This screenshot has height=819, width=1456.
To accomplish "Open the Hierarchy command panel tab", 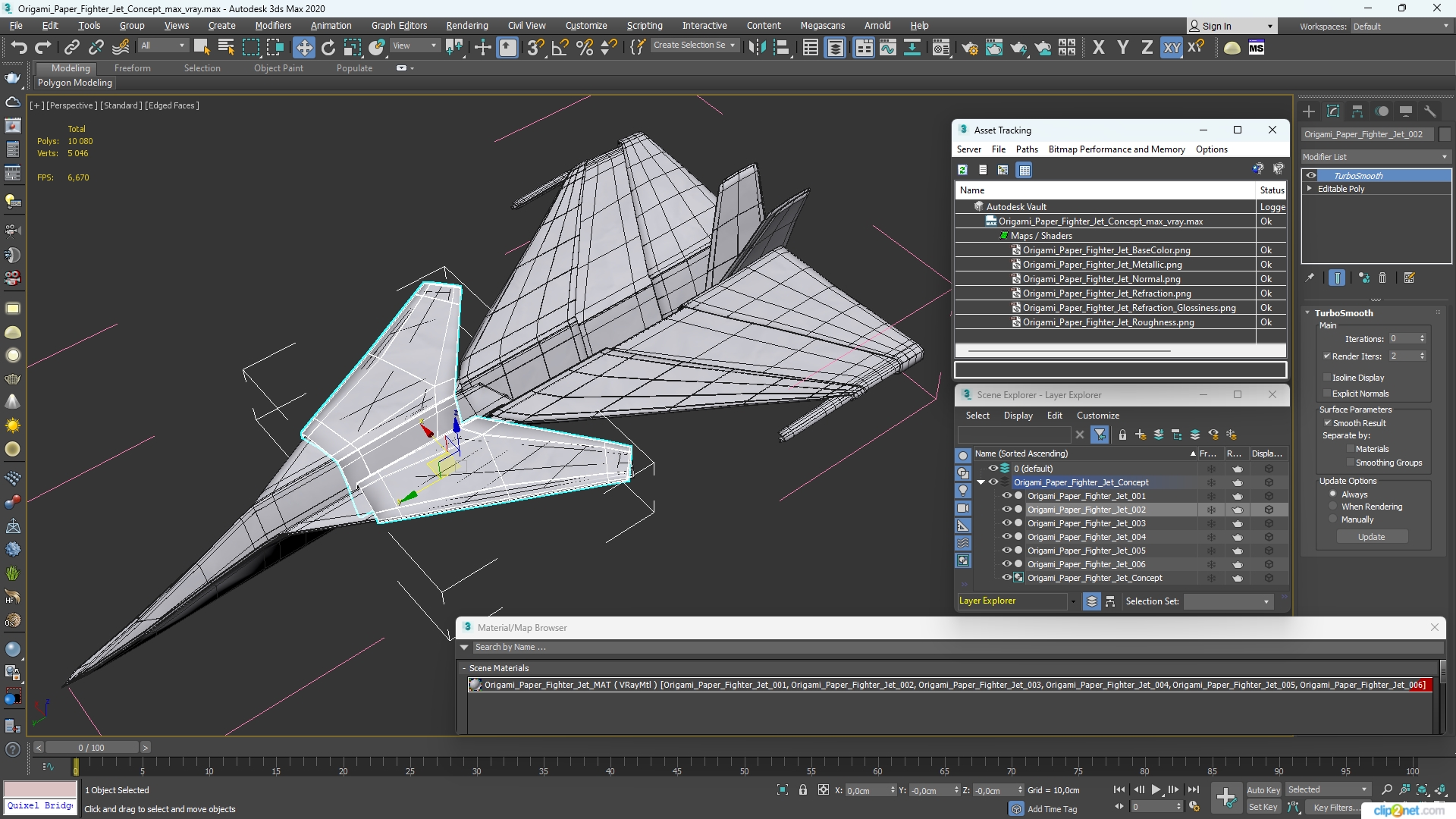I will (x=1357, y=111).
